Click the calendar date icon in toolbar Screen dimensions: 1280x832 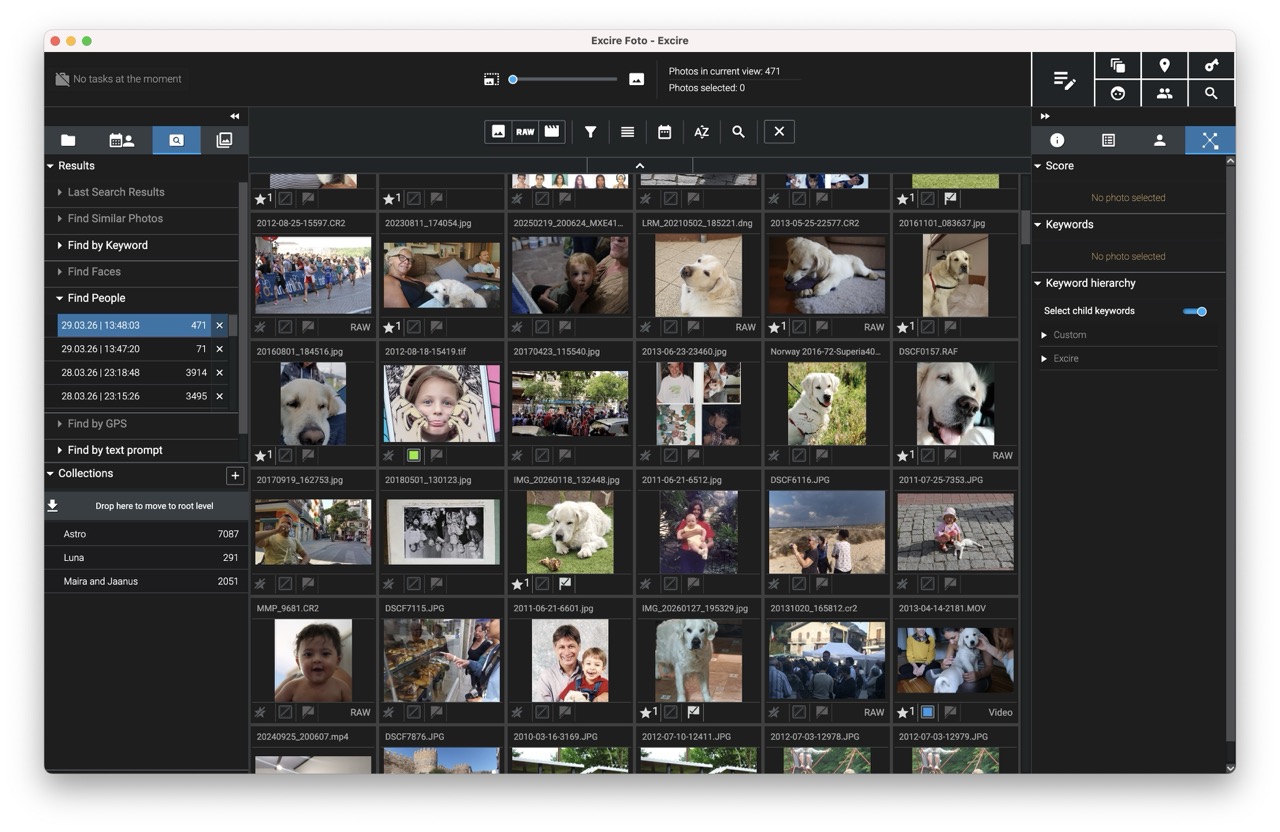click(x=664, y=132)
